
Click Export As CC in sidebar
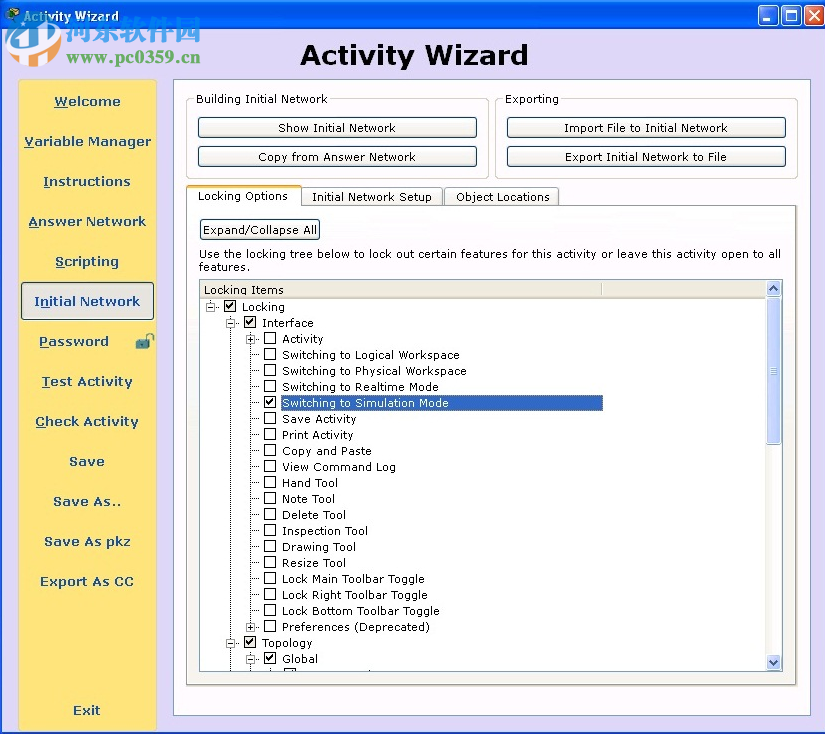[87, 581]
